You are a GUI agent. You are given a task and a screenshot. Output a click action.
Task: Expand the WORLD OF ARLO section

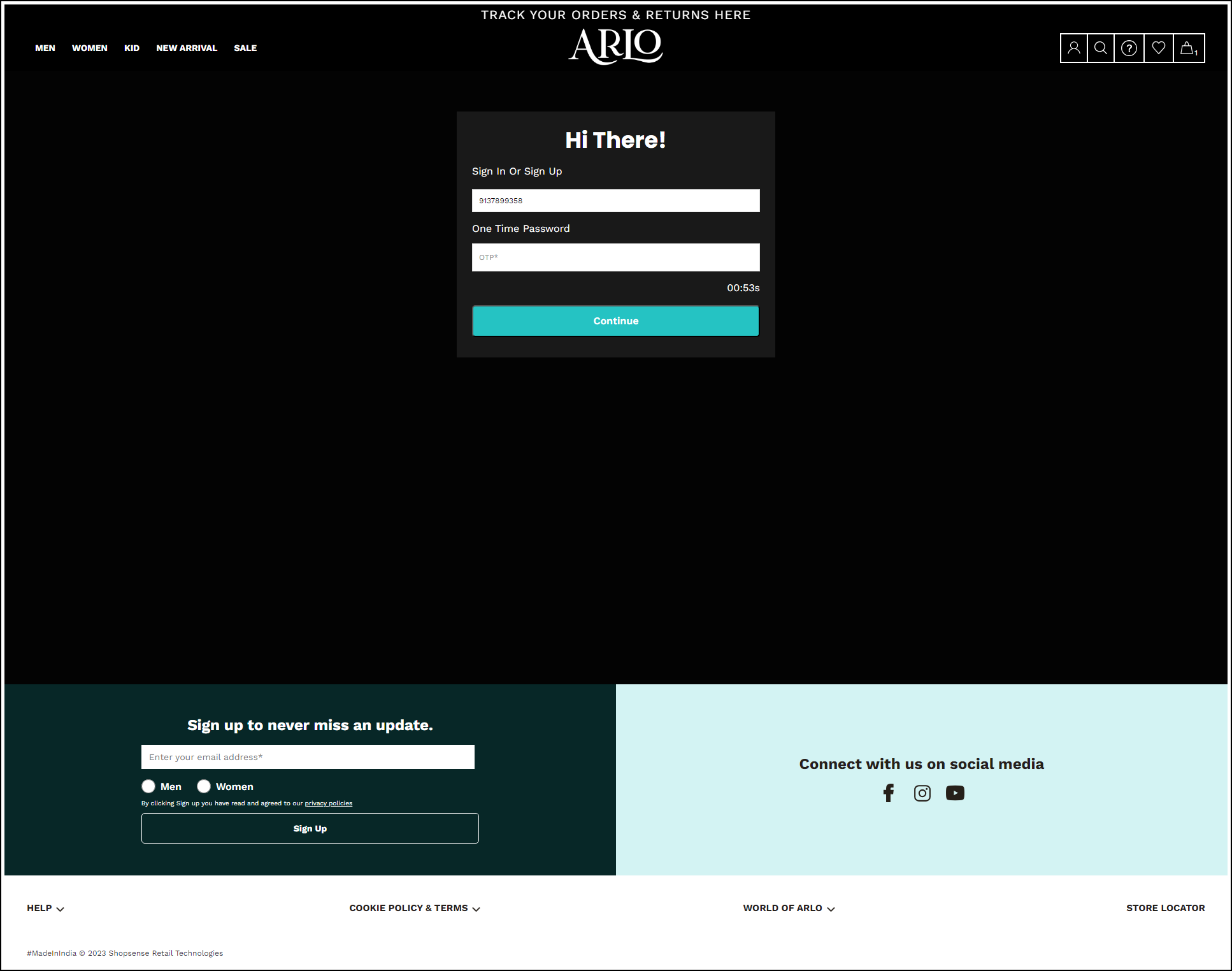click(x=789, y=908)
